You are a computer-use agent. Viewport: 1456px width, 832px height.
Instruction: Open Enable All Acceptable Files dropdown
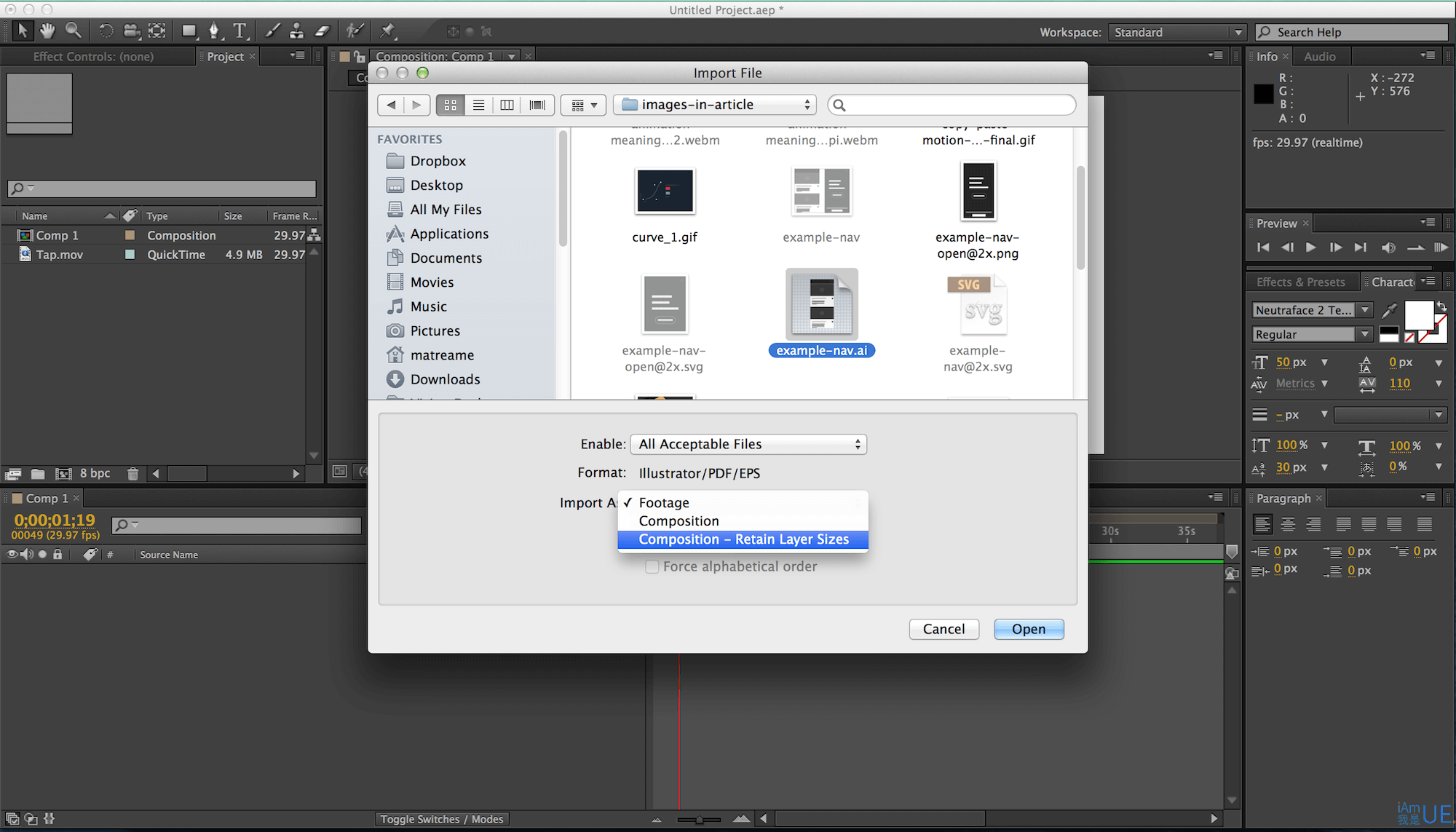(x=748, y=444)
